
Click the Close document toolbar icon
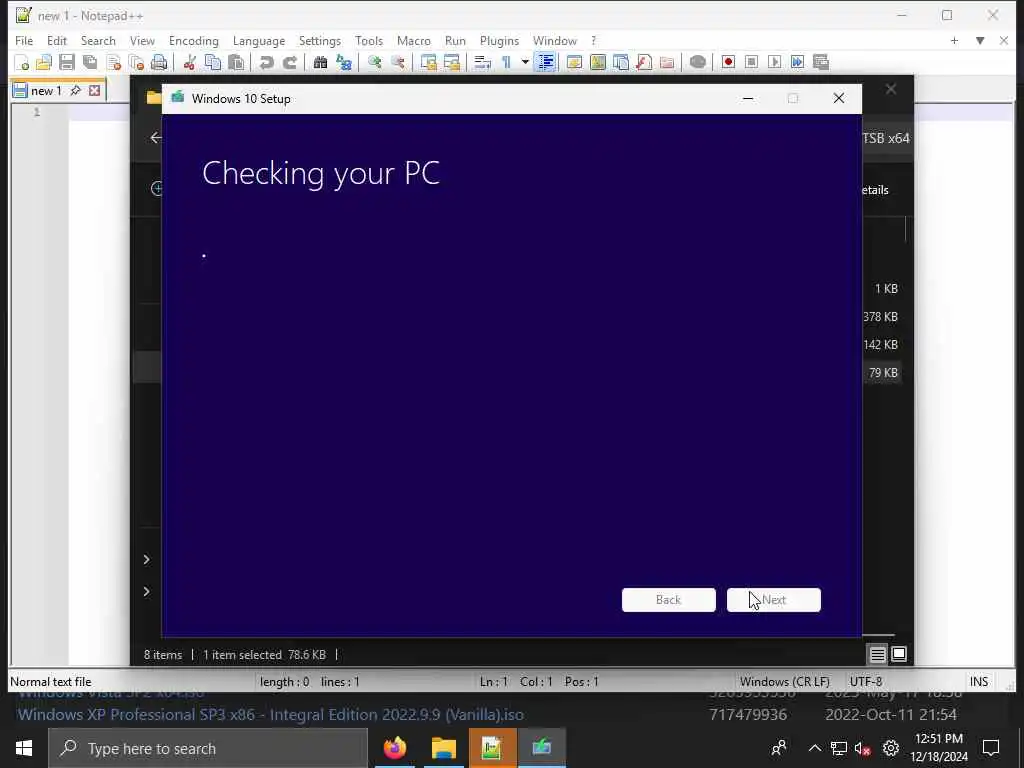click(x=114, y=63)
